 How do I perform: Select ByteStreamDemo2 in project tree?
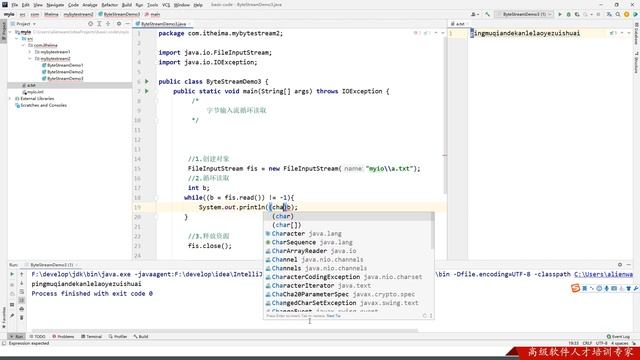(62, 72)
